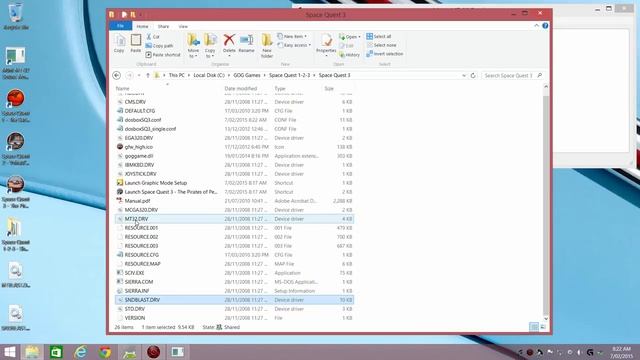Go up one folder level
This screenshot has height=360, width=640.
[x=148, y=76]
